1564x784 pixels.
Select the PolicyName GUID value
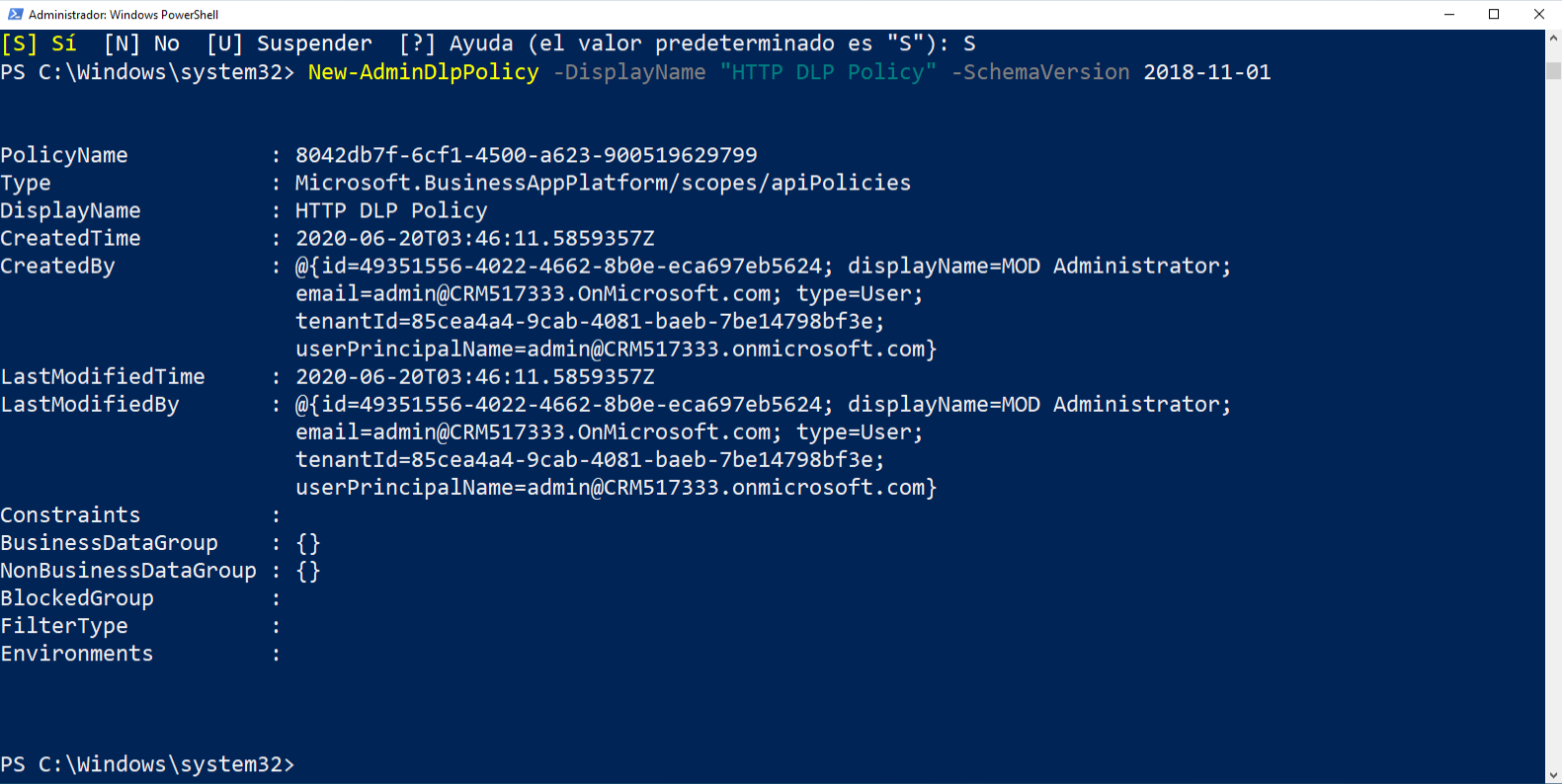[527, 154]
